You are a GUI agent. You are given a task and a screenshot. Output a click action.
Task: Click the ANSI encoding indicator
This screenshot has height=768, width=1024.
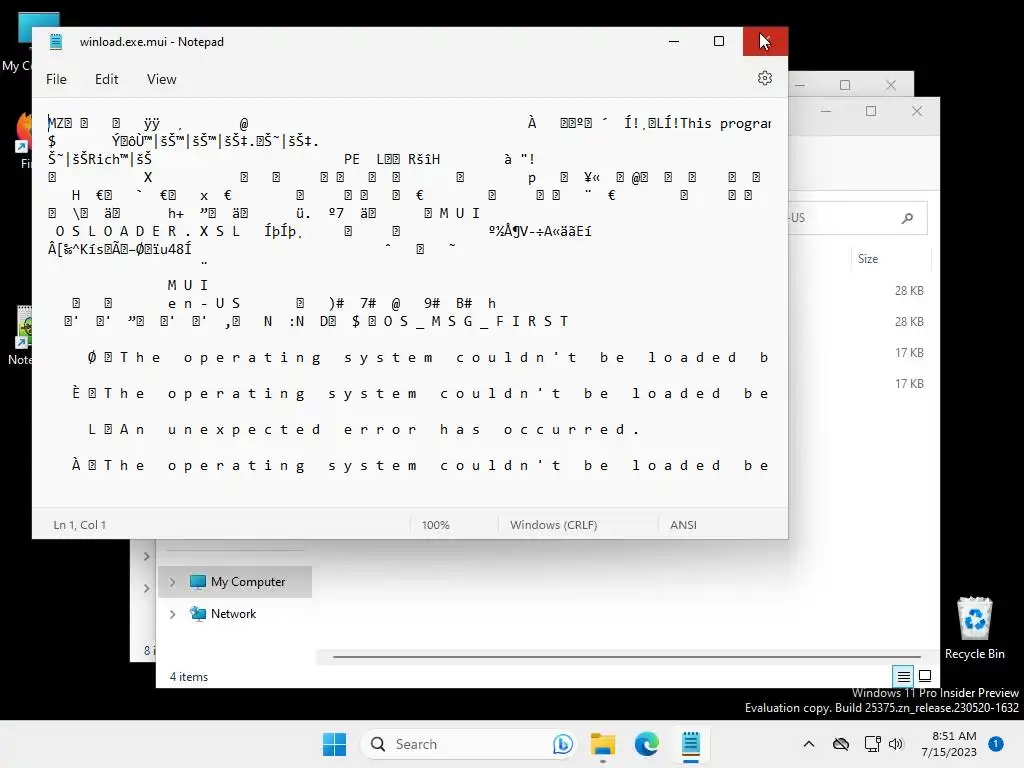683,524
